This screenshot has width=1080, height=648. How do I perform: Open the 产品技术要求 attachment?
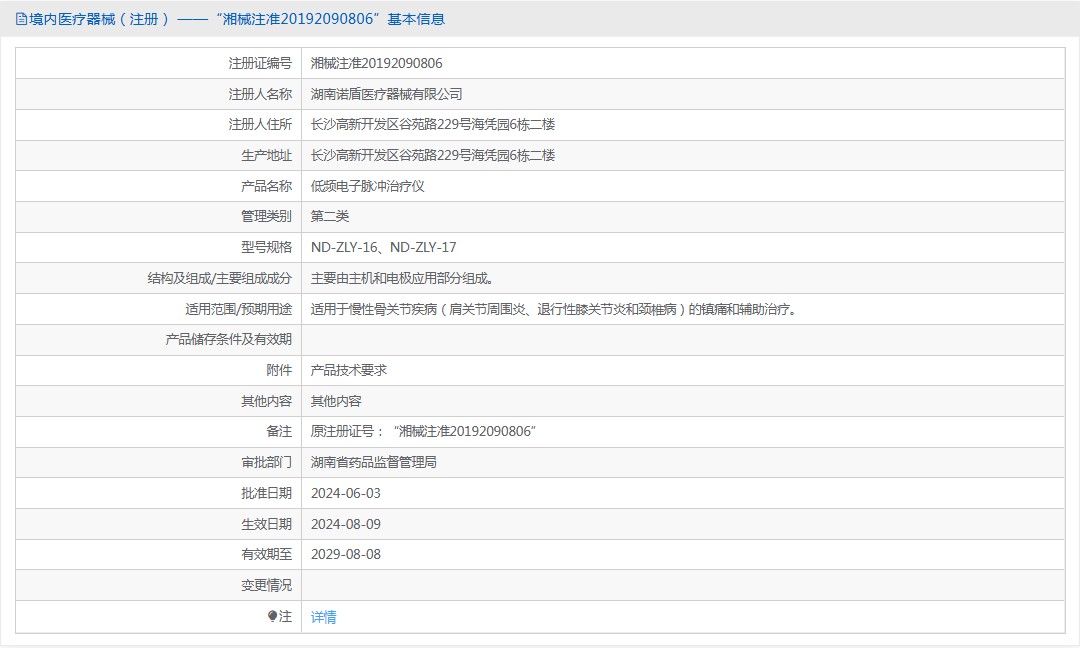[349, 370]
